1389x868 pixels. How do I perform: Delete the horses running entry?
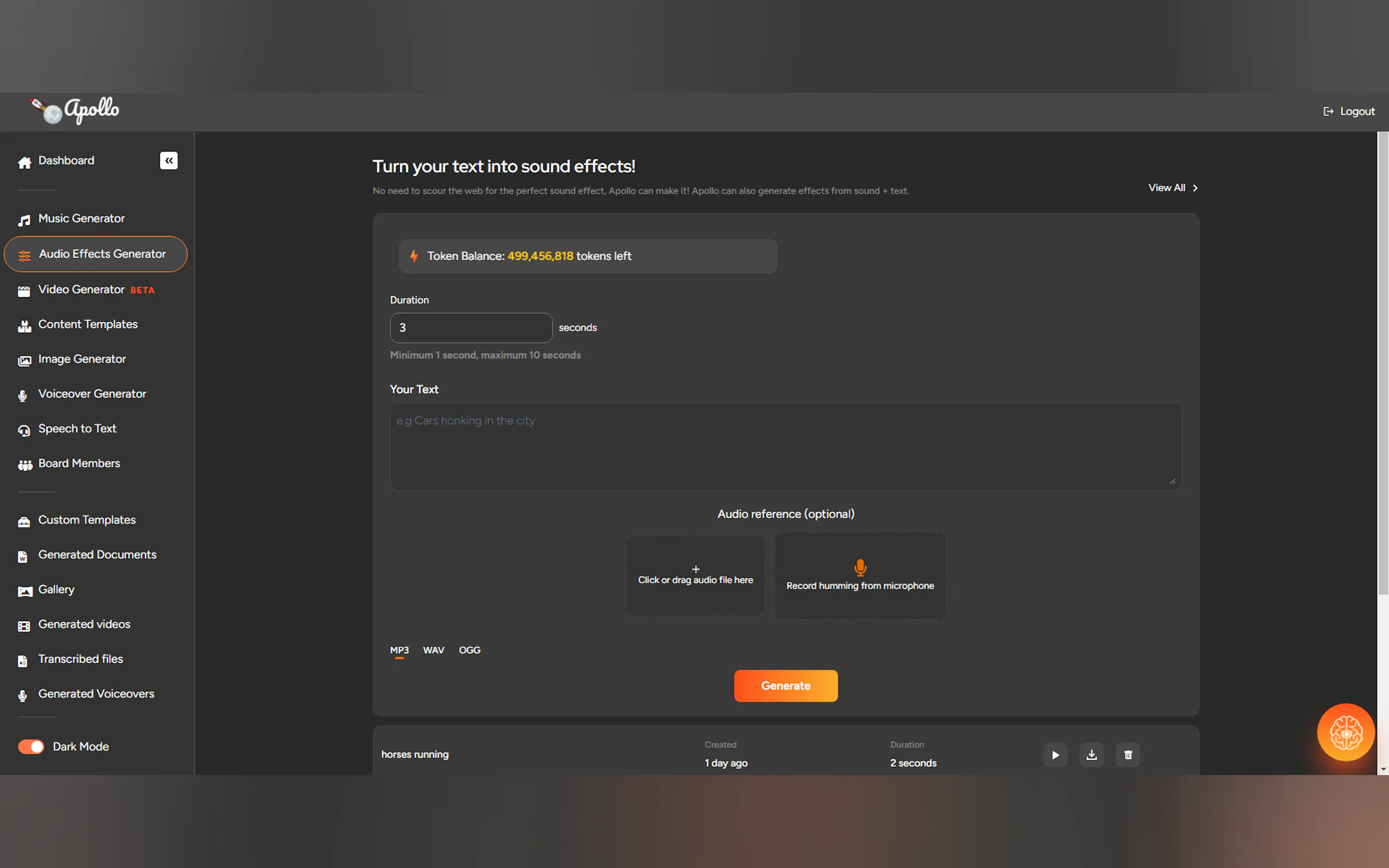tap(1128, 755)
